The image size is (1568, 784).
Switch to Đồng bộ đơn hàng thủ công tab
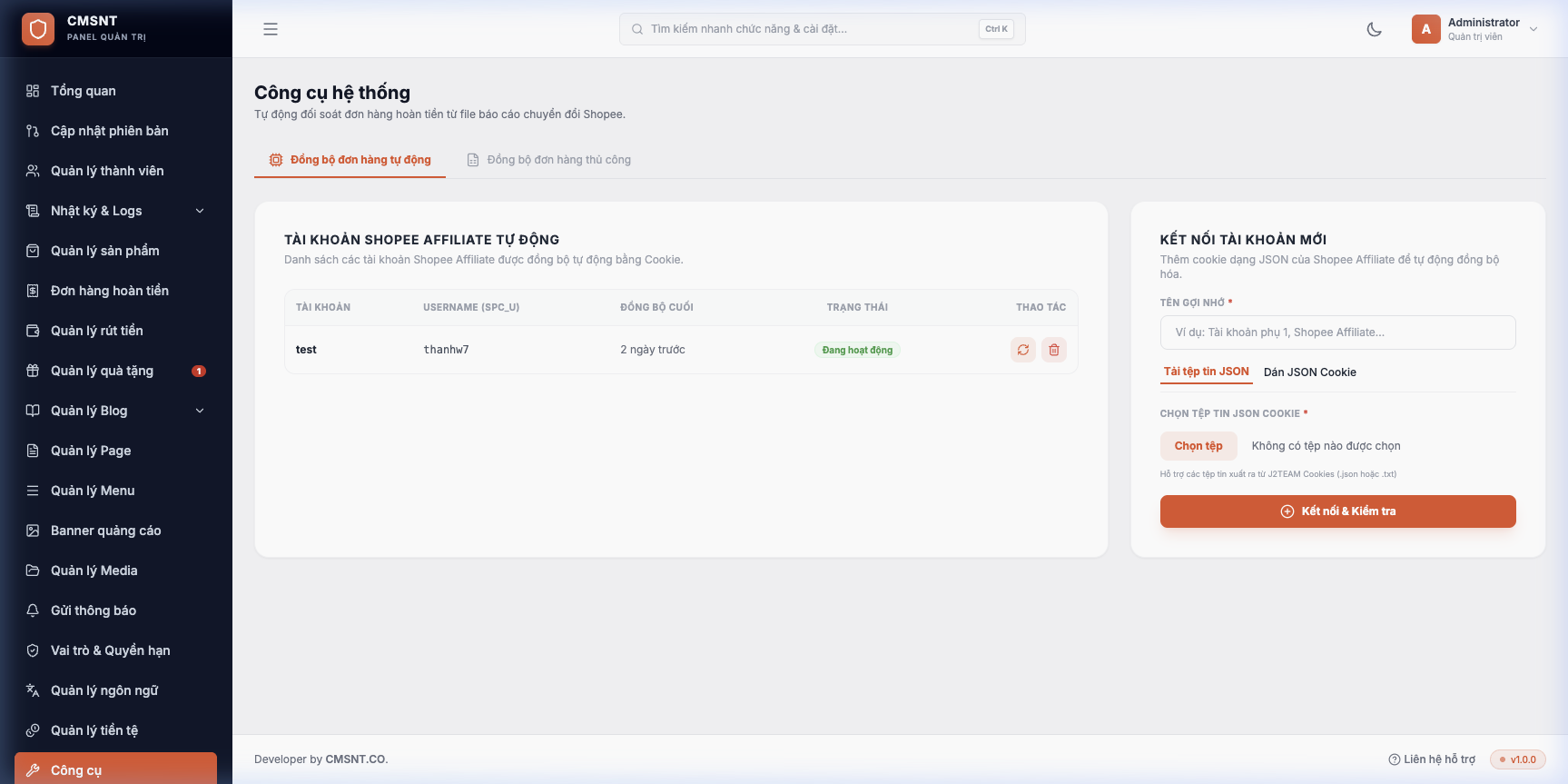point(549,160)
